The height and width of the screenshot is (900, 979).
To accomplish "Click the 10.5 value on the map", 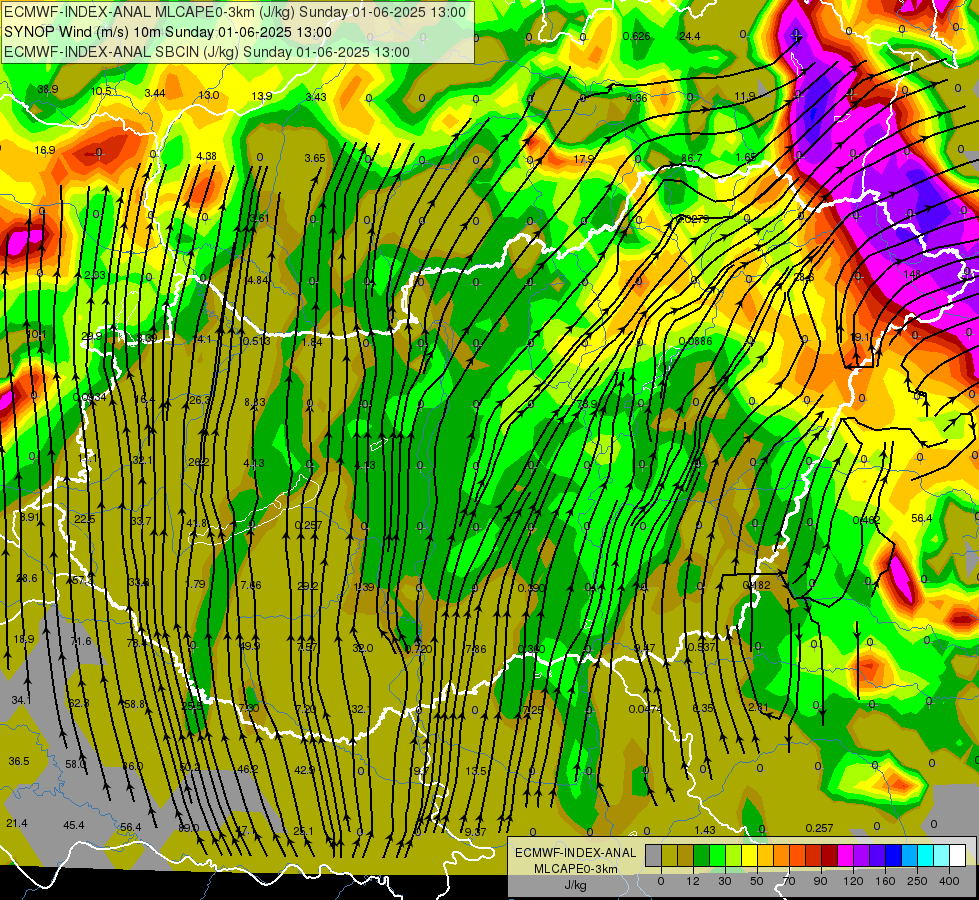I will click(x=101, y=91).
